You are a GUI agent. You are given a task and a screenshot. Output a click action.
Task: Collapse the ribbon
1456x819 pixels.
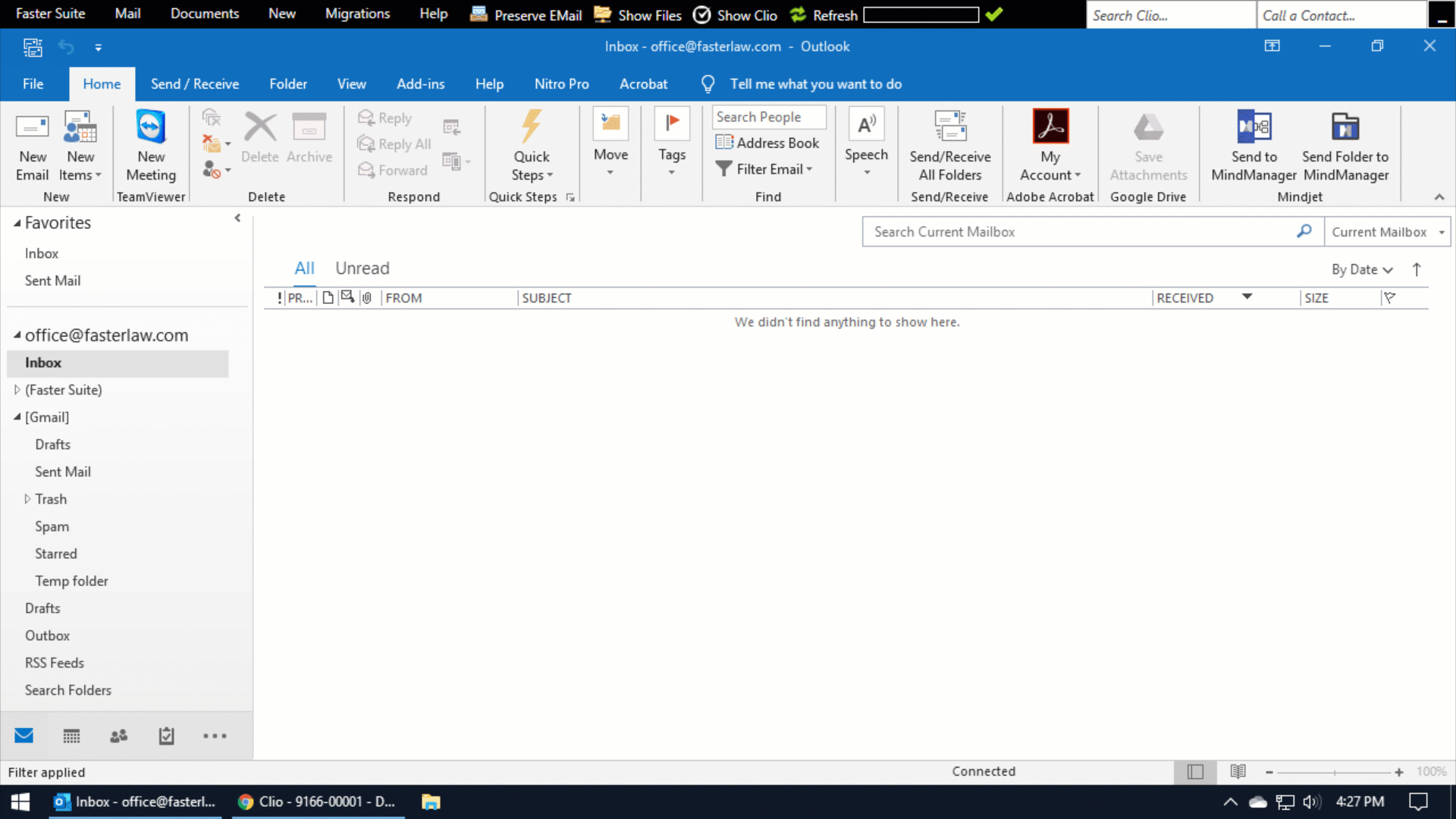[x=1439, y=197]
